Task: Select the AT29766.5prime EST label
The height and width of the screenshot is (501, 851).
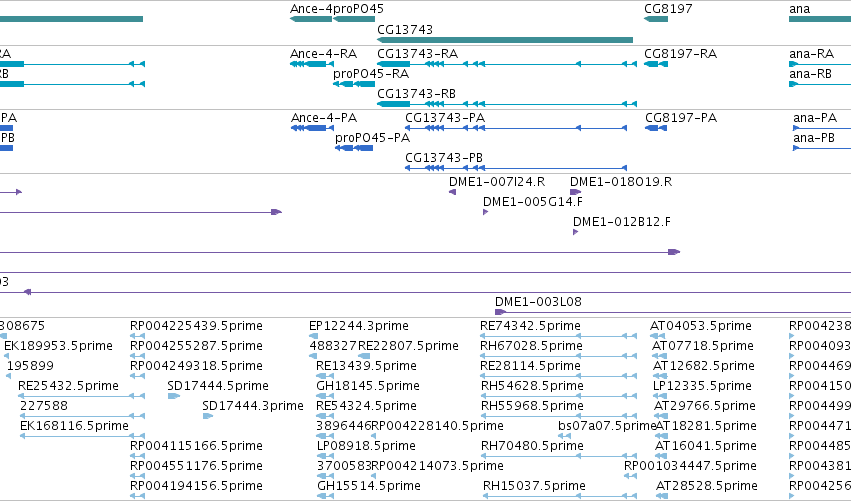Action: (x=704, y=406)
